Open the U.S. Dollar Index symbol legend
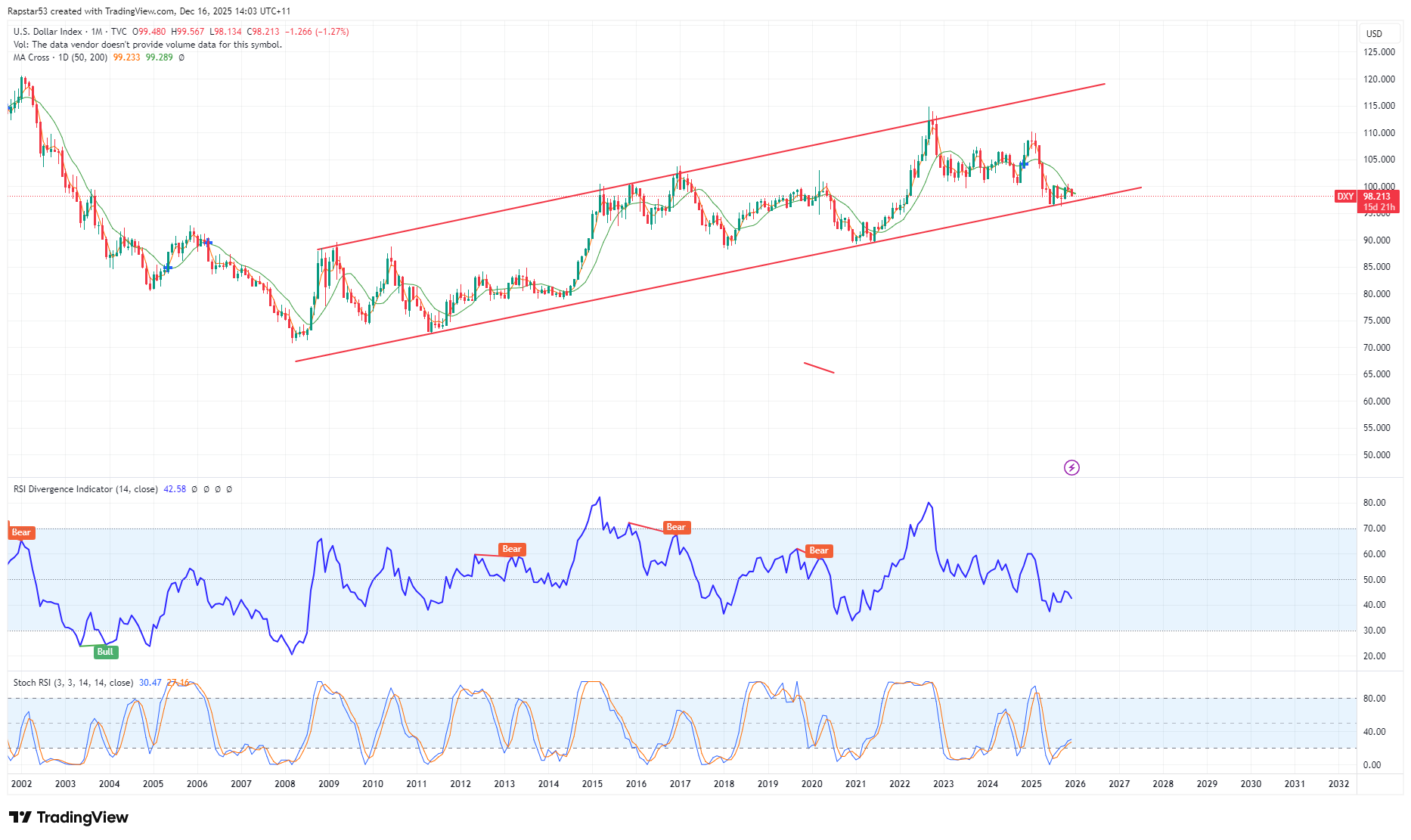 (48, 32)
